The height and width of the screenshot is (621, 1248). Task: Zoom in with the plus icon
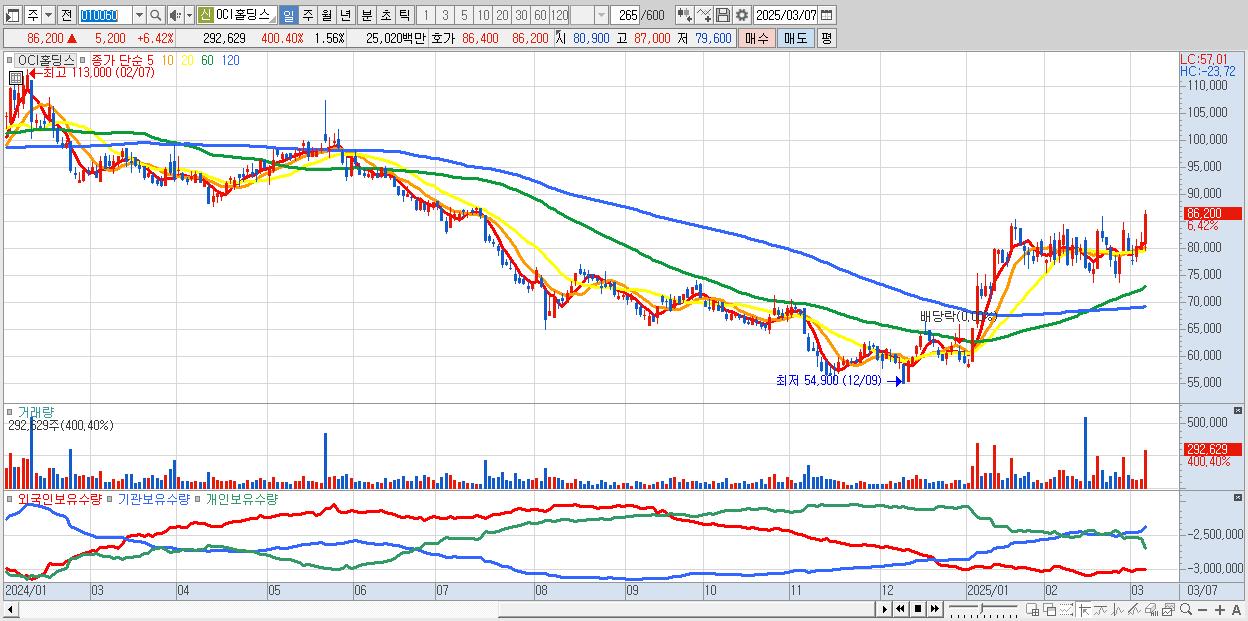coord(1220,610)
